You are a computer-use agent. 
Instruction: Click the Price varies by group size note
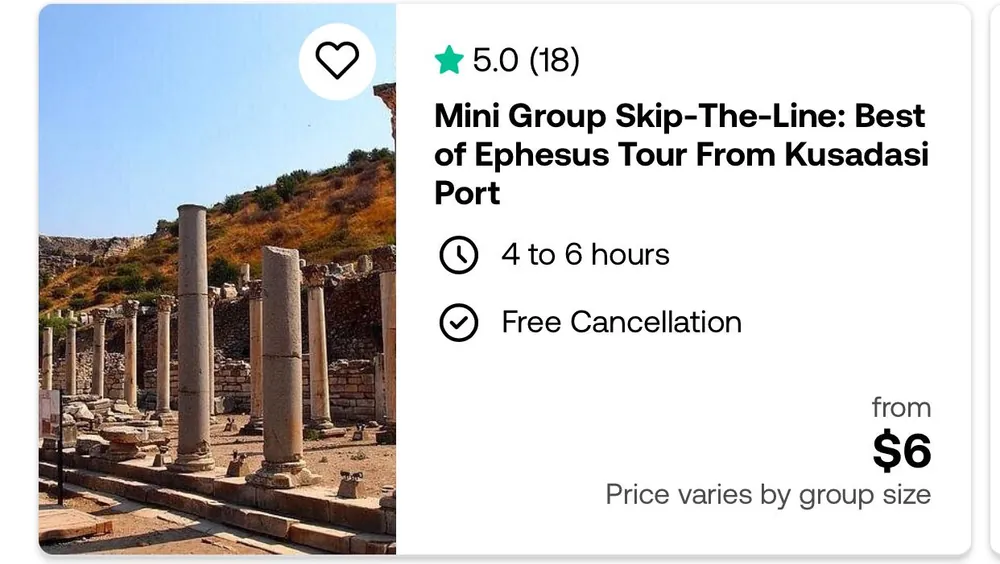(768, 494)
